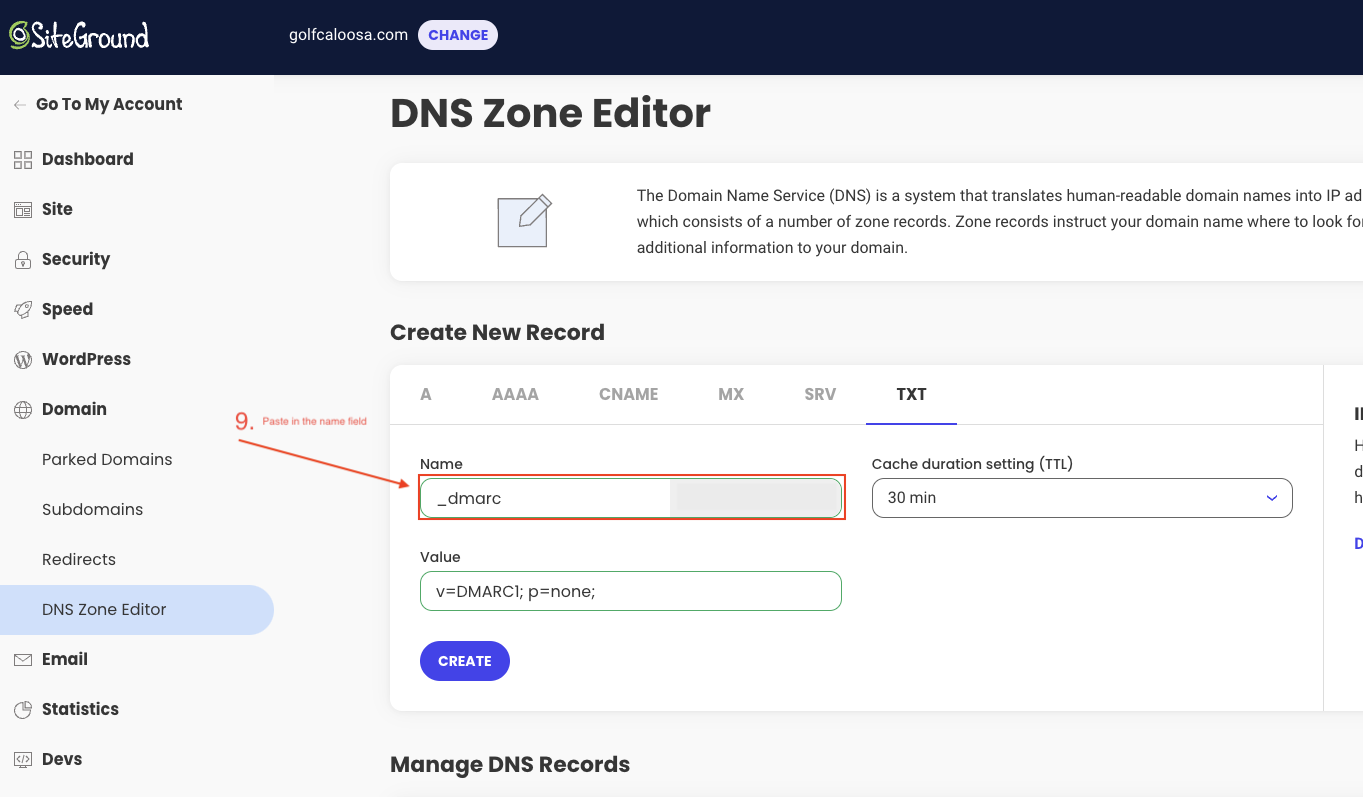The image size is (1363, 797).
Task: Open the Dashboard section from the sidebar
Action: coord(87,159)
